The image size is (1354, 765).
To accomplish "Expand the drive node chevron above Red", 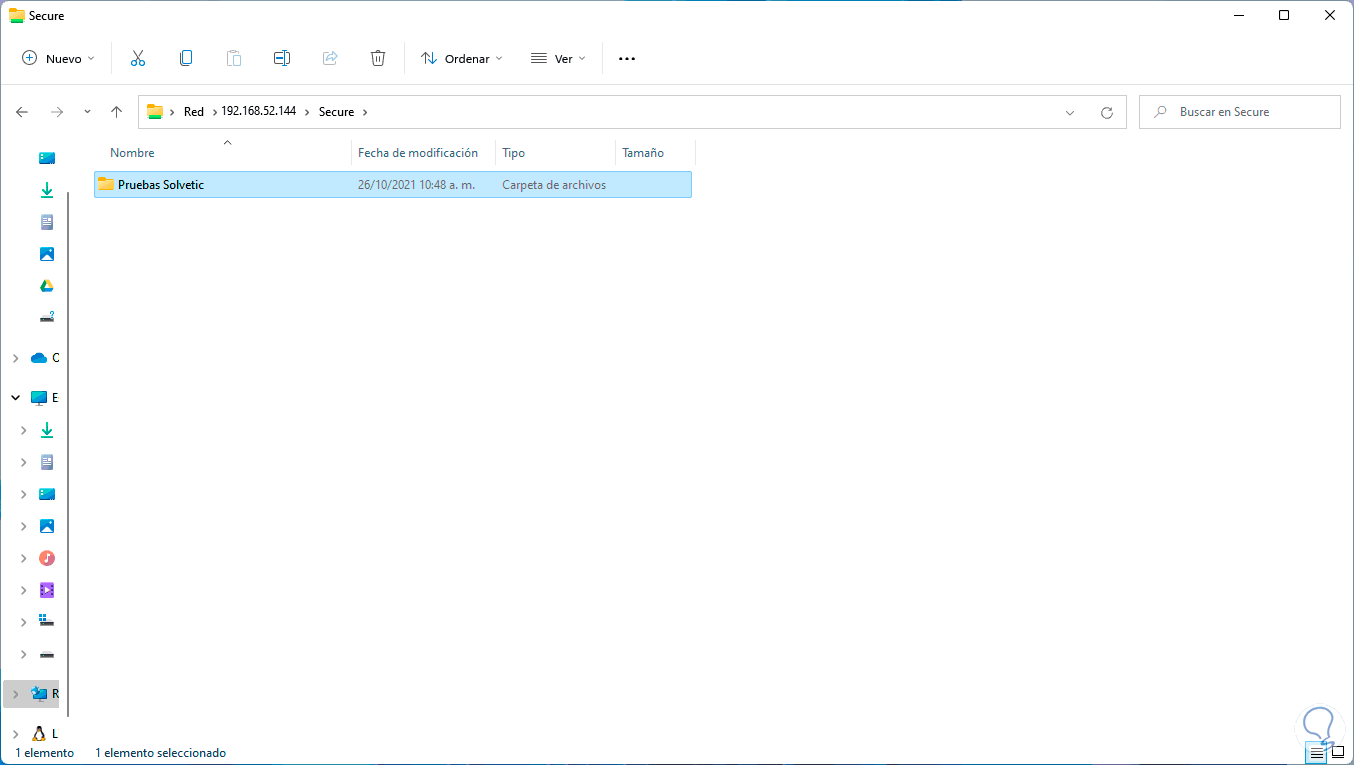I will [x=24, y=654].
